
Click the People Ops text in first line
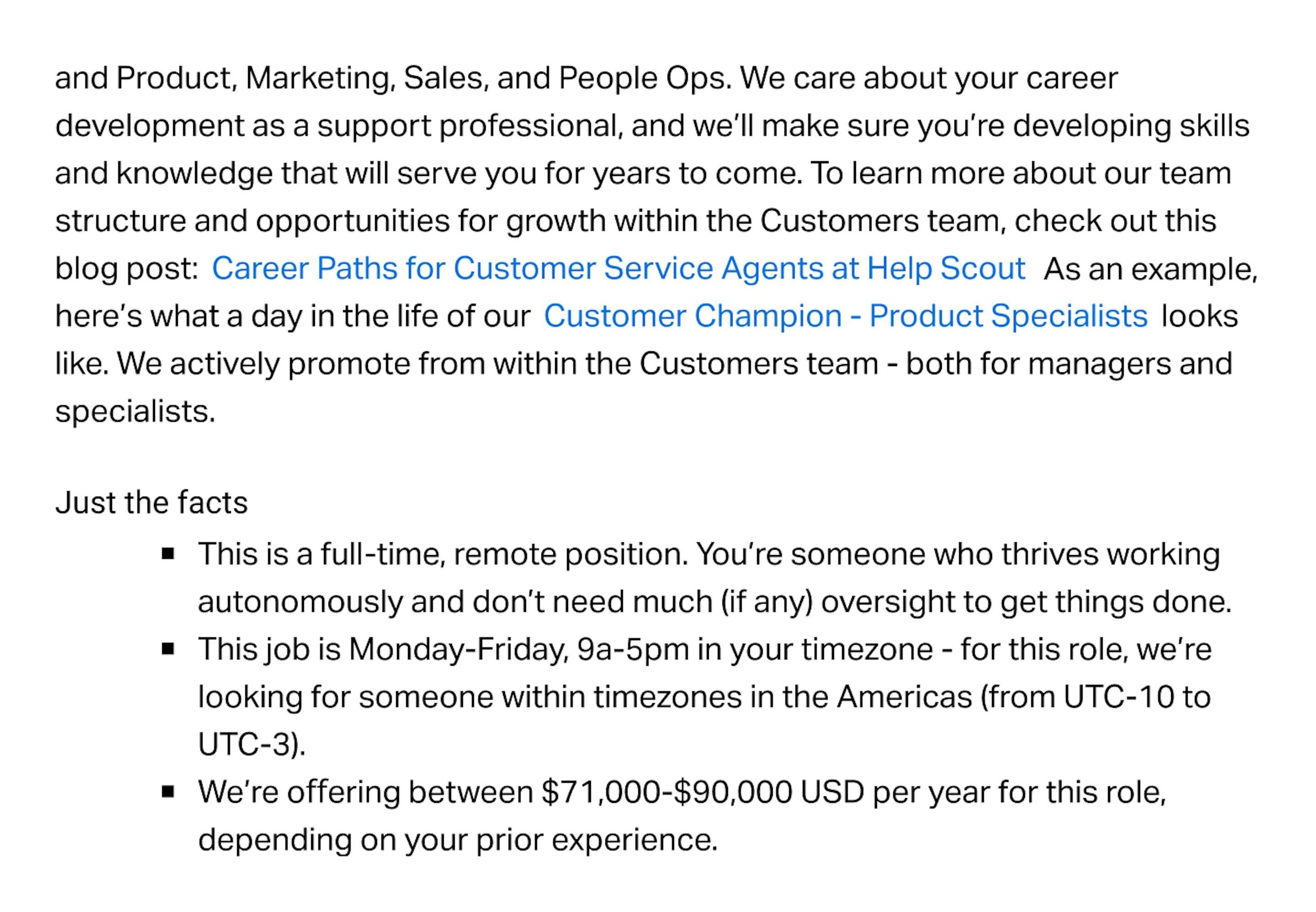(645, 78)
